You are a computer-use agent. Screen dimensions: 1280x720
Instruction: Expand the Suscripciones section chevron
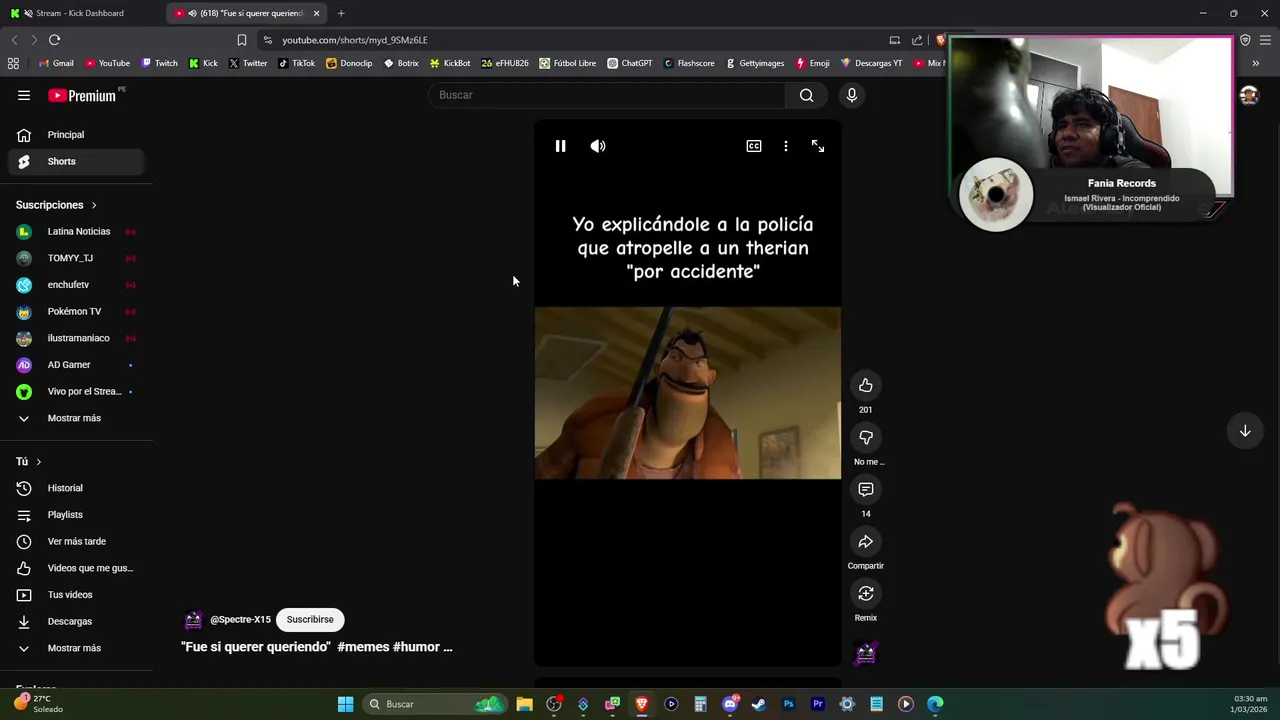coord(94,205)
